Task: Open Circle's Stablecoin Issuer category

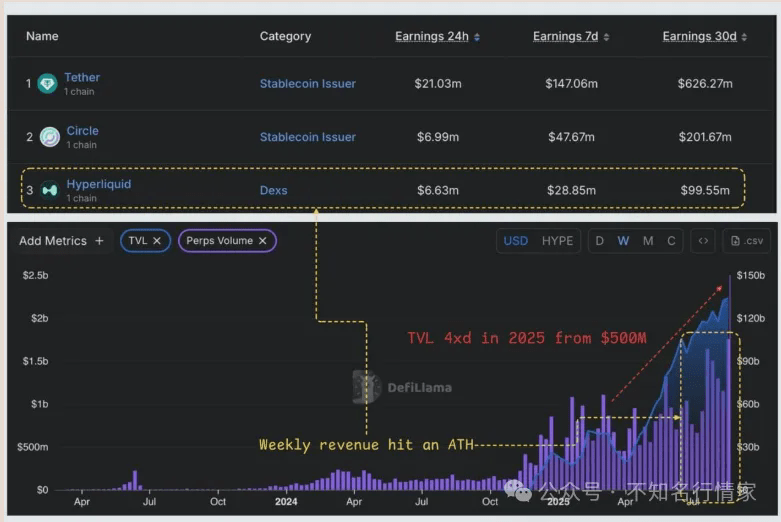Action: click(x=308, y=137)
